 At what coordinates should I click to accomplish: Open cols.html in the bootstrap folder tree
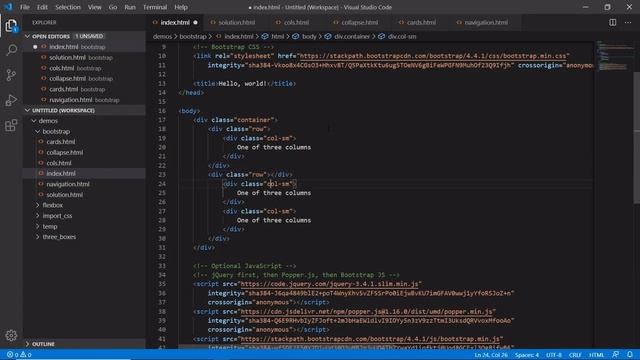84,163
